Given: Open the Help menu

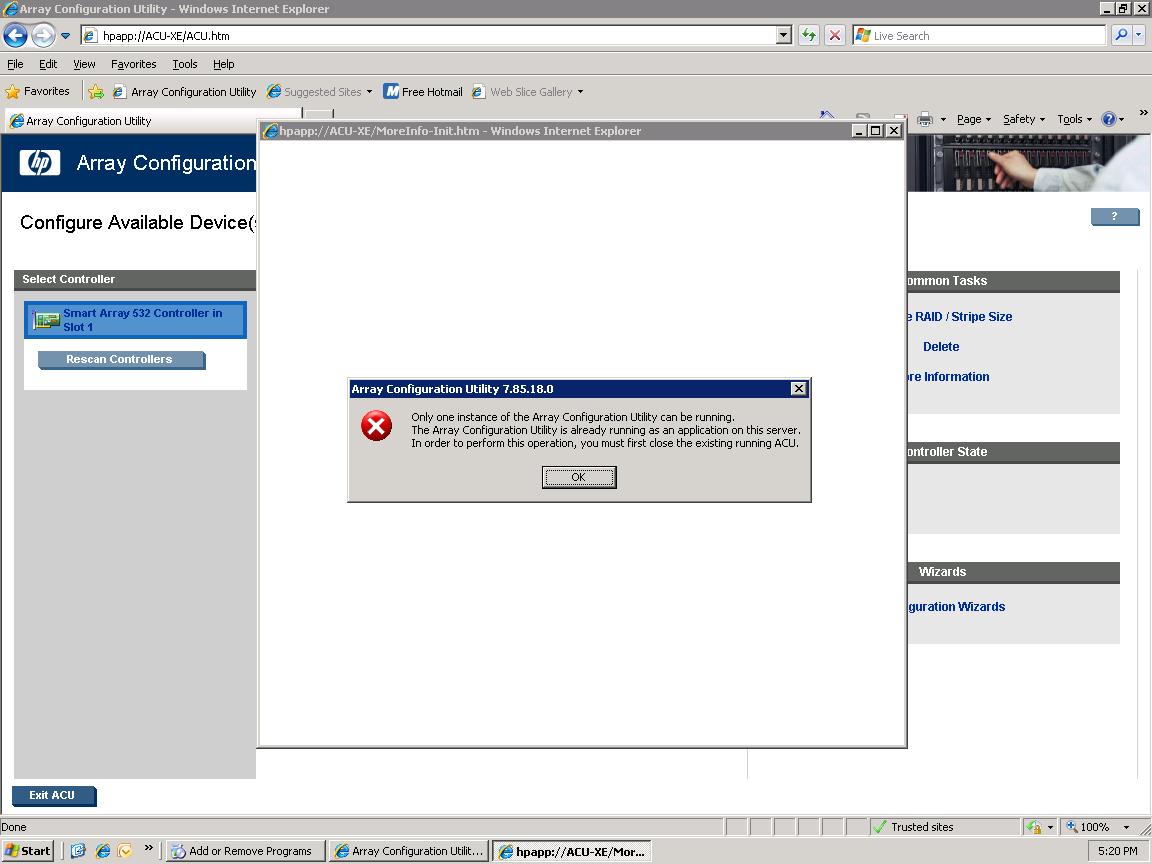Looking at the screenshot, I should pos(223,64).
